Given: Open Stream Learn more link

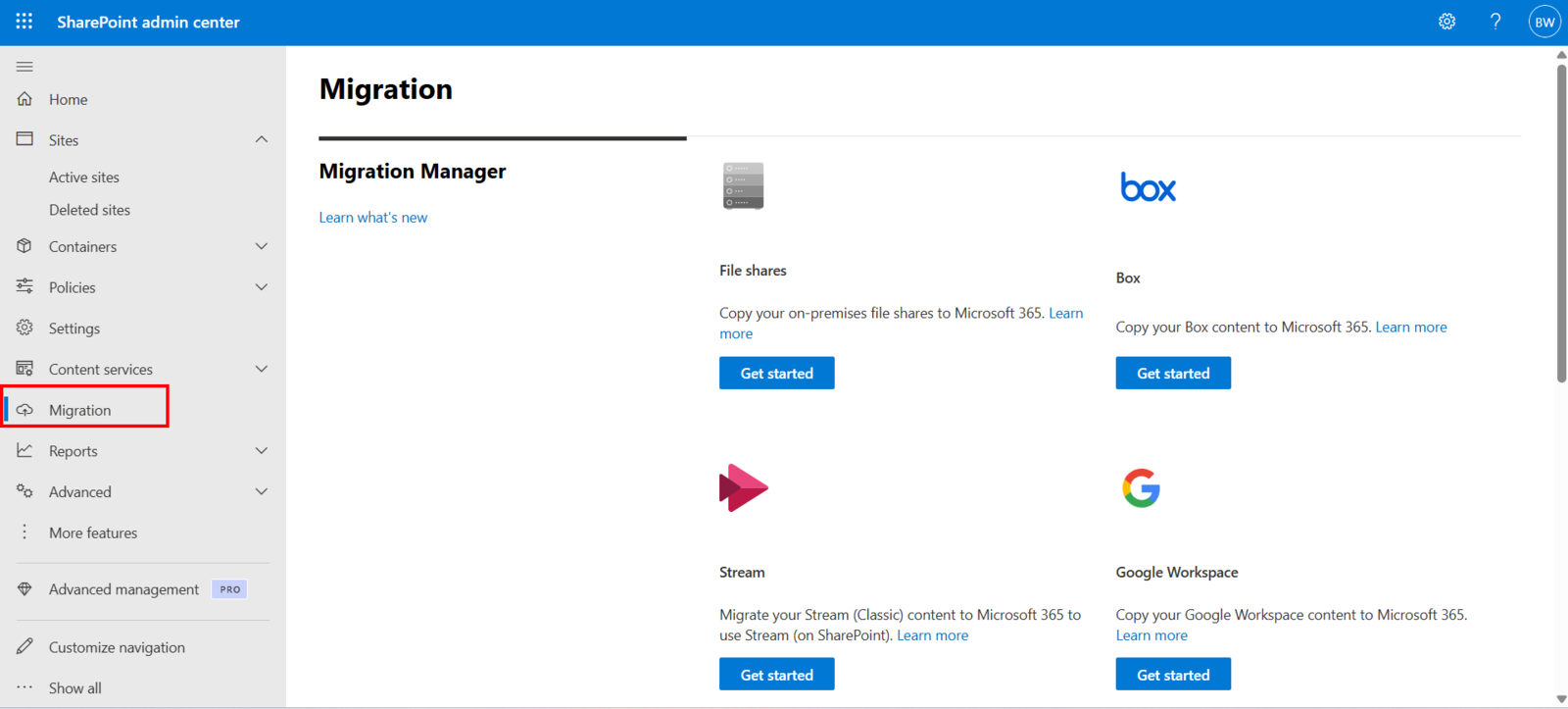Looking at the screenshot, I should pyautogui.click(x=933, y=635).
